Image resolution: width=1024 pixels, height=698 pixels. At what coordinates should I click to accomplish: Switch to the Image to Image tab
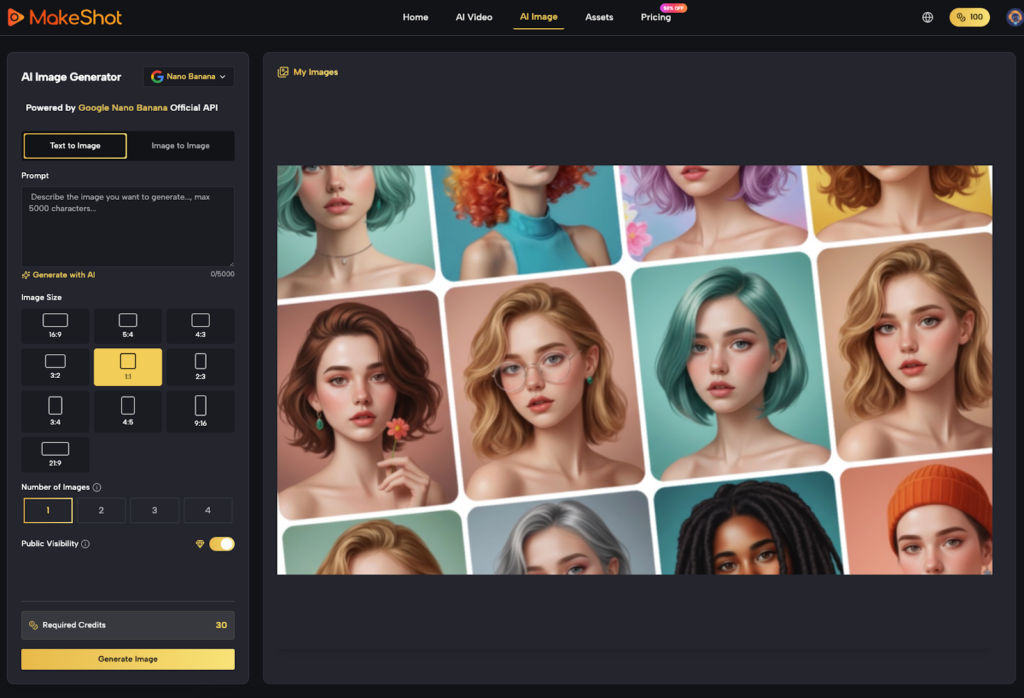(x=180, y=145)
